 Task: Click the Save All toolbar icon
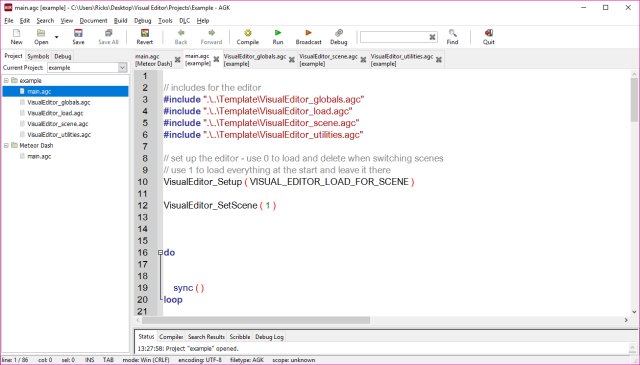pyautogui.click(x=108, y=36)
